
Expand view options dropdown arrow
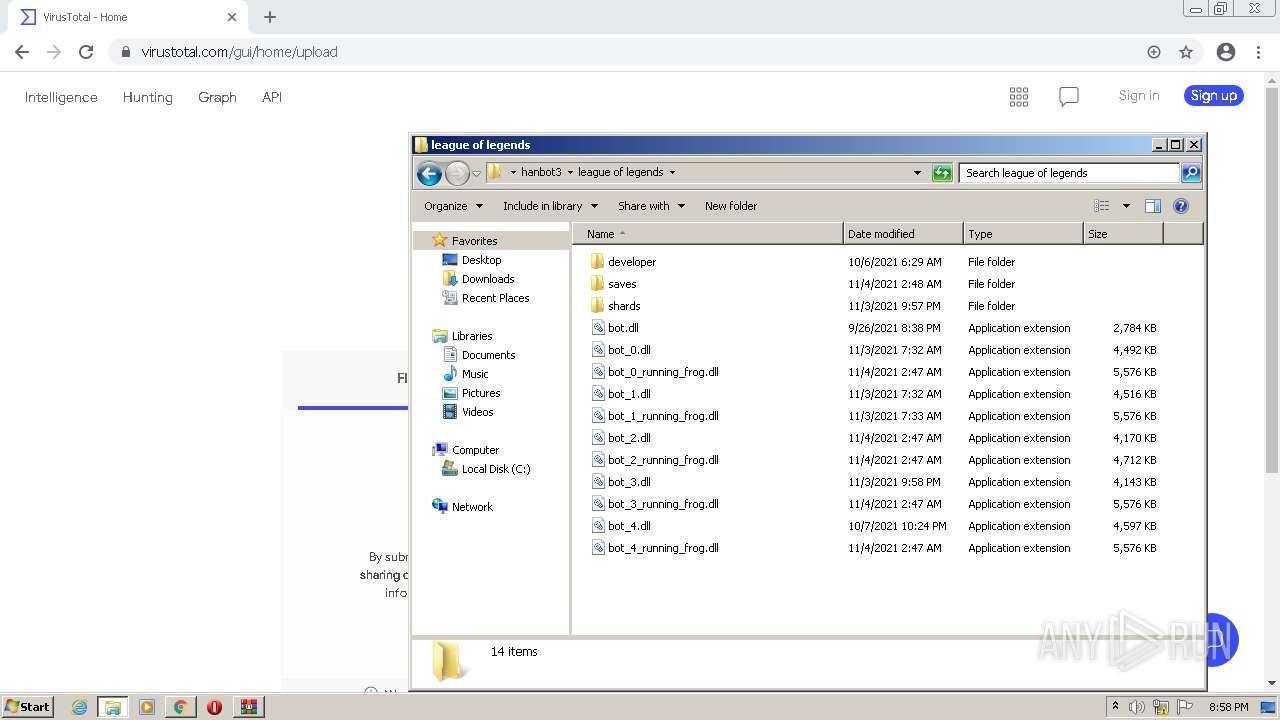pos(1126,206)
